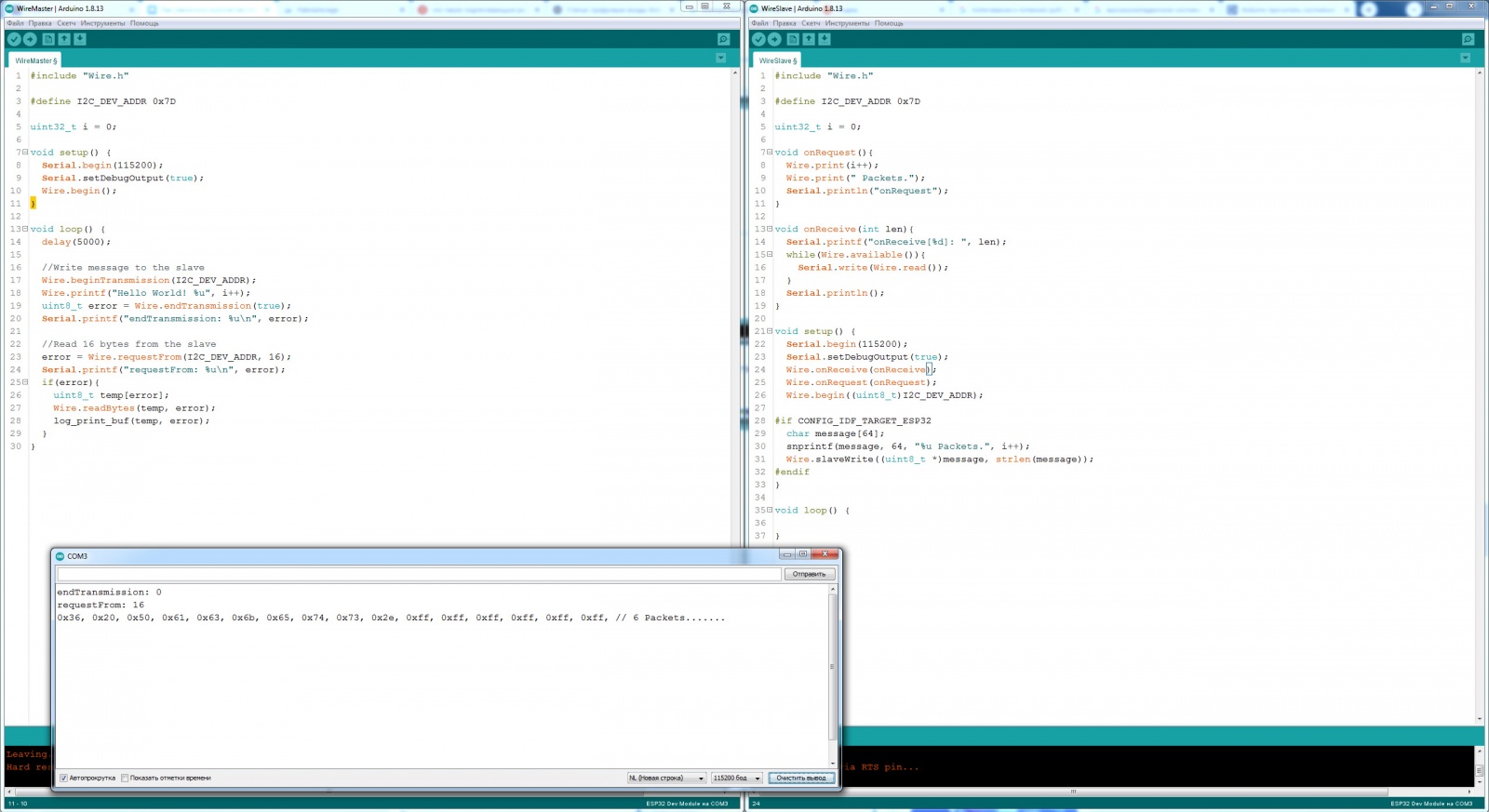The width and height of the screenshot is (1489, 812).
Task: Open a sketch in WireMaster window
Action: point(64,39)
